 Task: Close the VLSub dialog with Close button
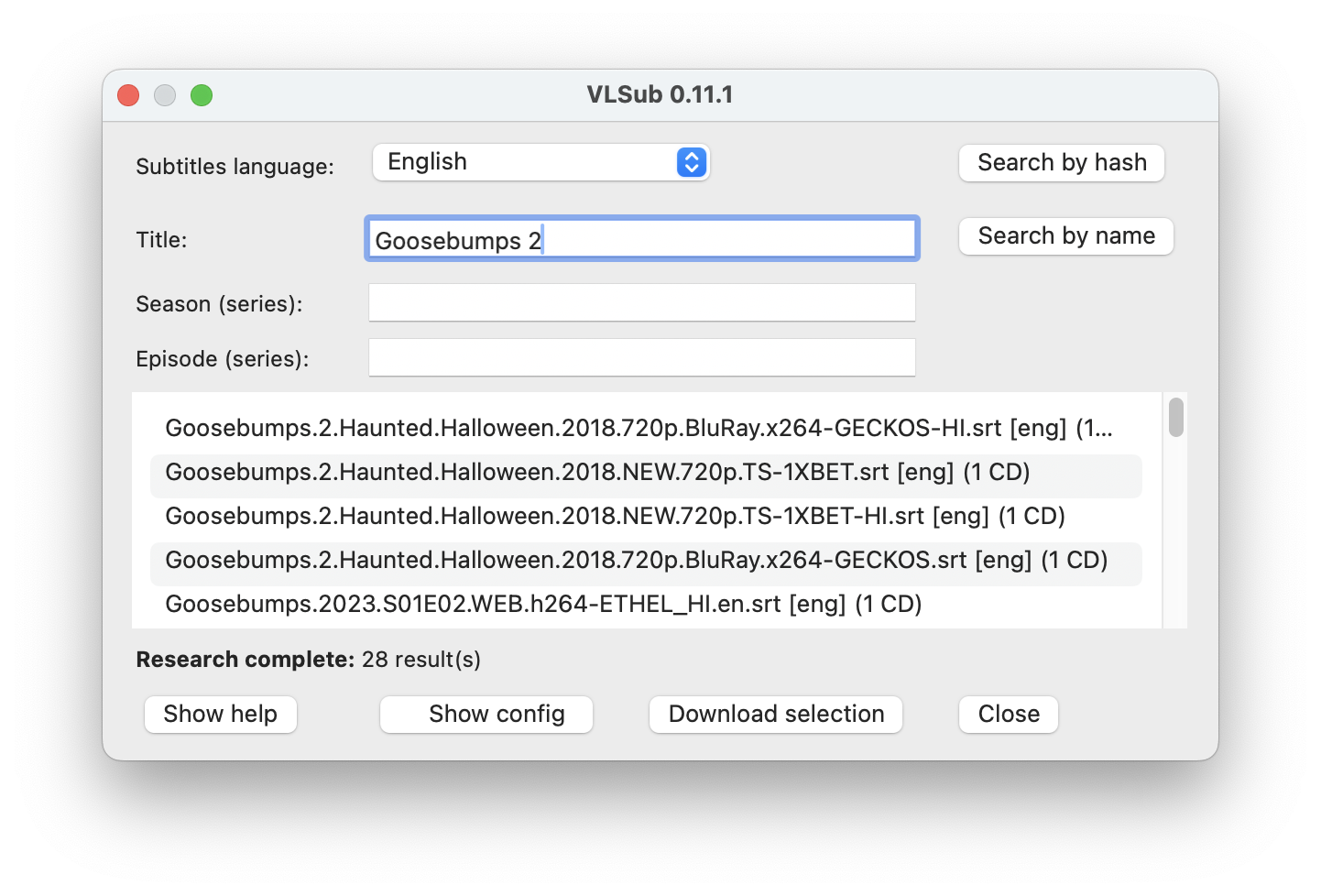point(1008,714)
